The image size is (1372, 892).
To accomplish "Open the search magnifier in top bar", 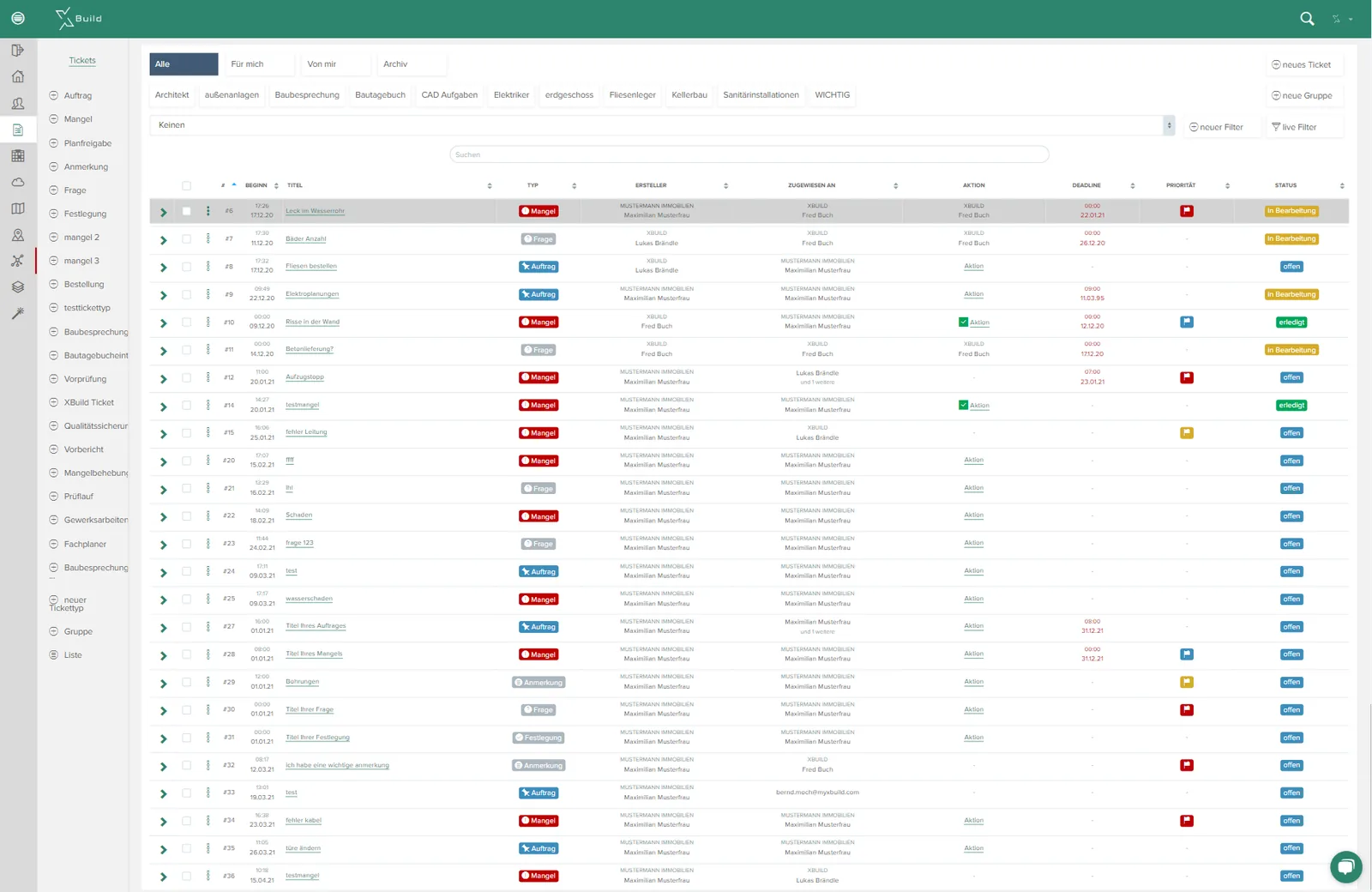I will pyautogui.click(x=1307, y=18).
